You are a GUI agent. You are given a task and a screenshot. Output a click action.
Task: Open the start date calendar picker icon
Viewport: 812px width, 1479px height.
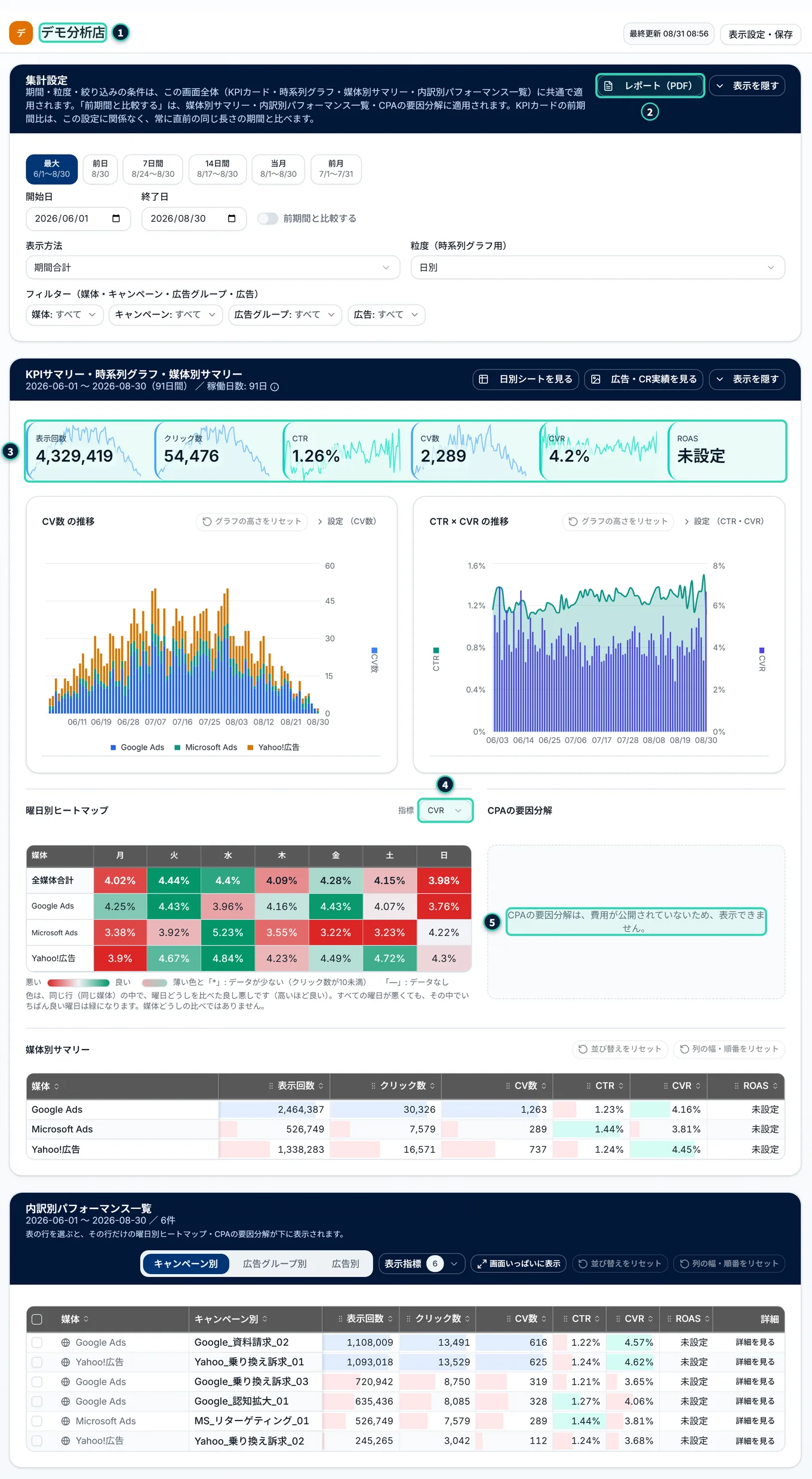(x=116, y=218)
